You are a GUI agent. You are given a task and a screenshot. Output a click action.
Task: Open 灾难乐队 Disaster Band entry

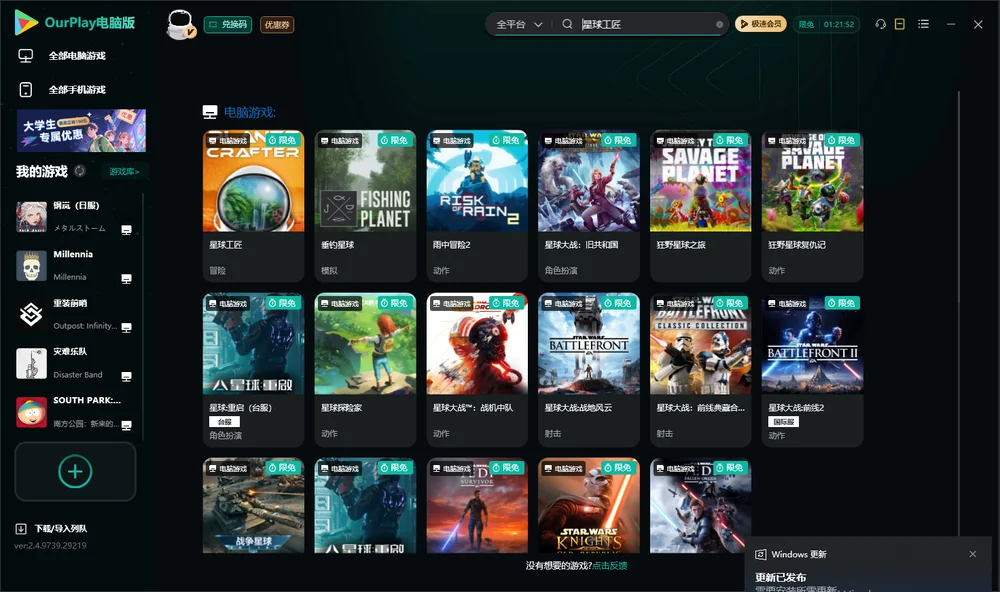click(x=74, y=363)
